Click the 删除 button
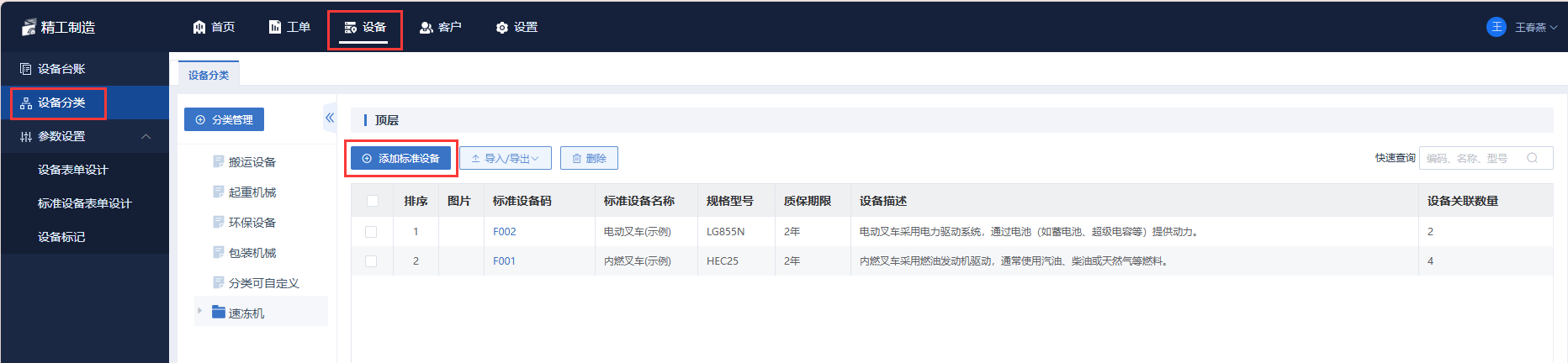The image size is (1568, 363). tap(589, 158)
